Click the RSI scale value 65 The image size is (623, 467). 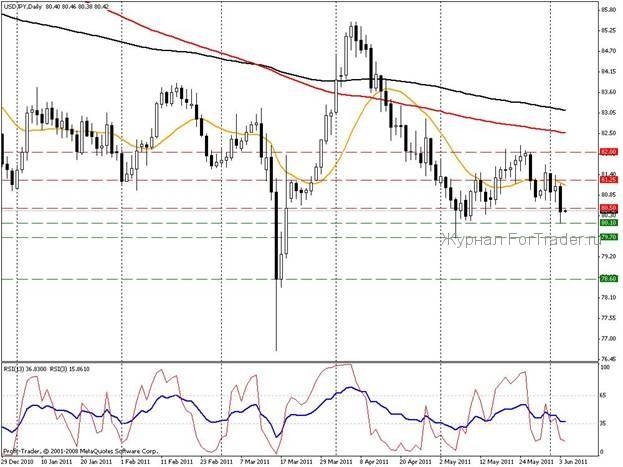[x=604, y=396]
